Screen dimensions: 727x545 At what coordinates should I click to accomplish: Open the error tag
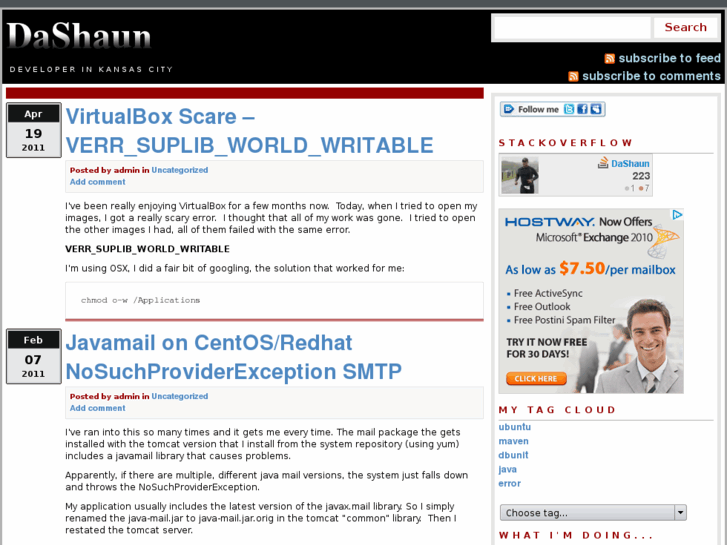(x=510, y=484)
